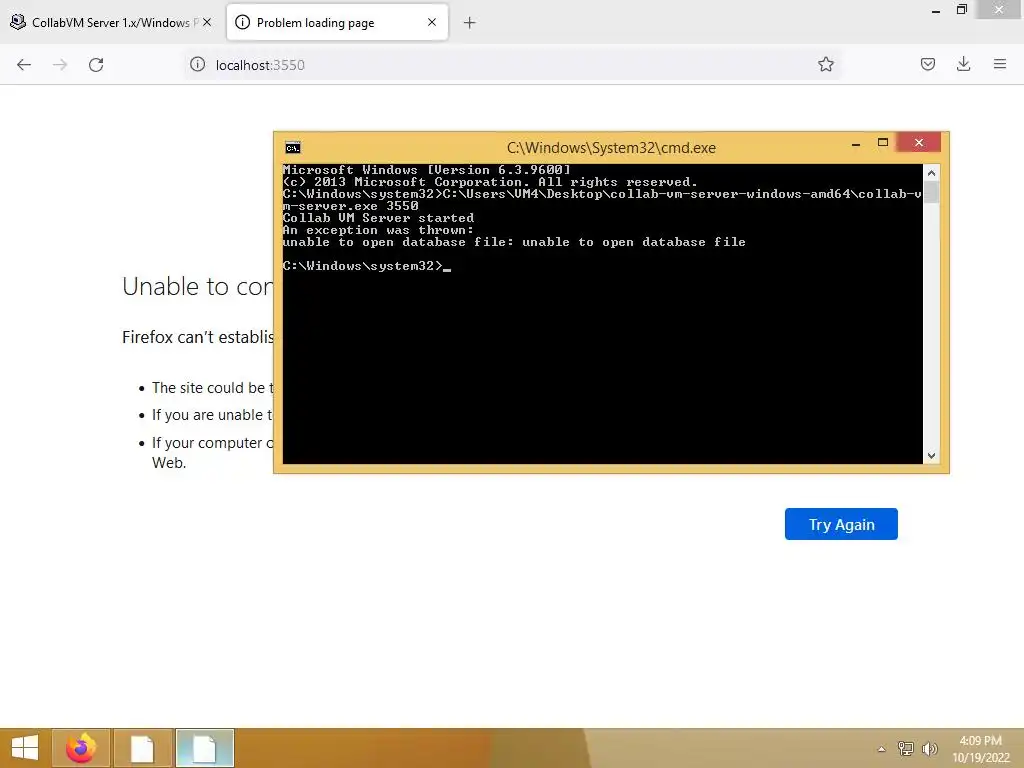The height and width of the screenshot is (768, 1024).
Task: Click the browser forward arrow
Action: (x=60, y=65)
